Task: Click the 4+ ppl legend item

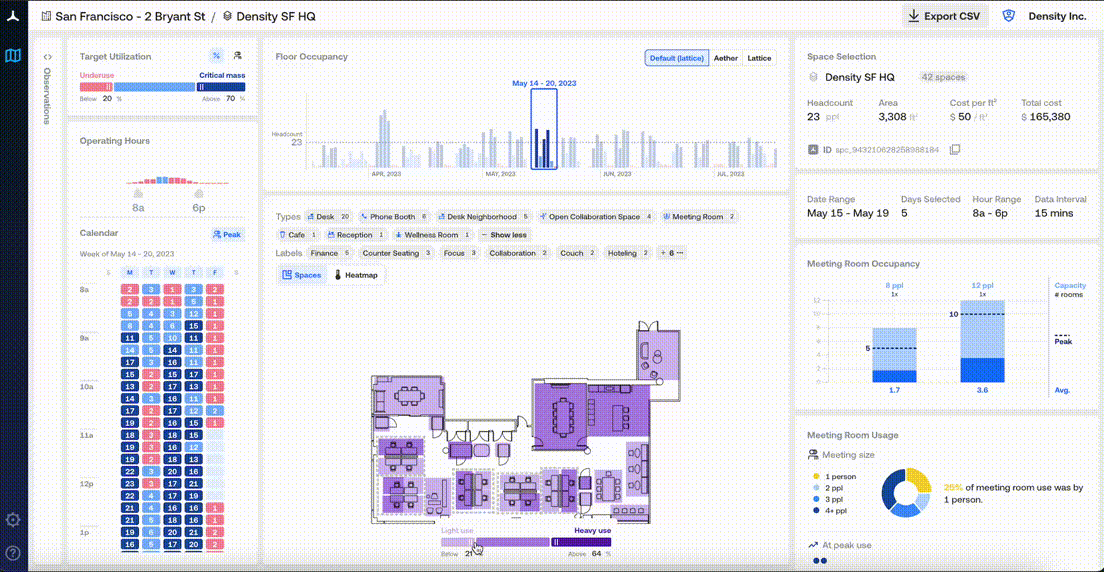Action: [x=829, y=510]
